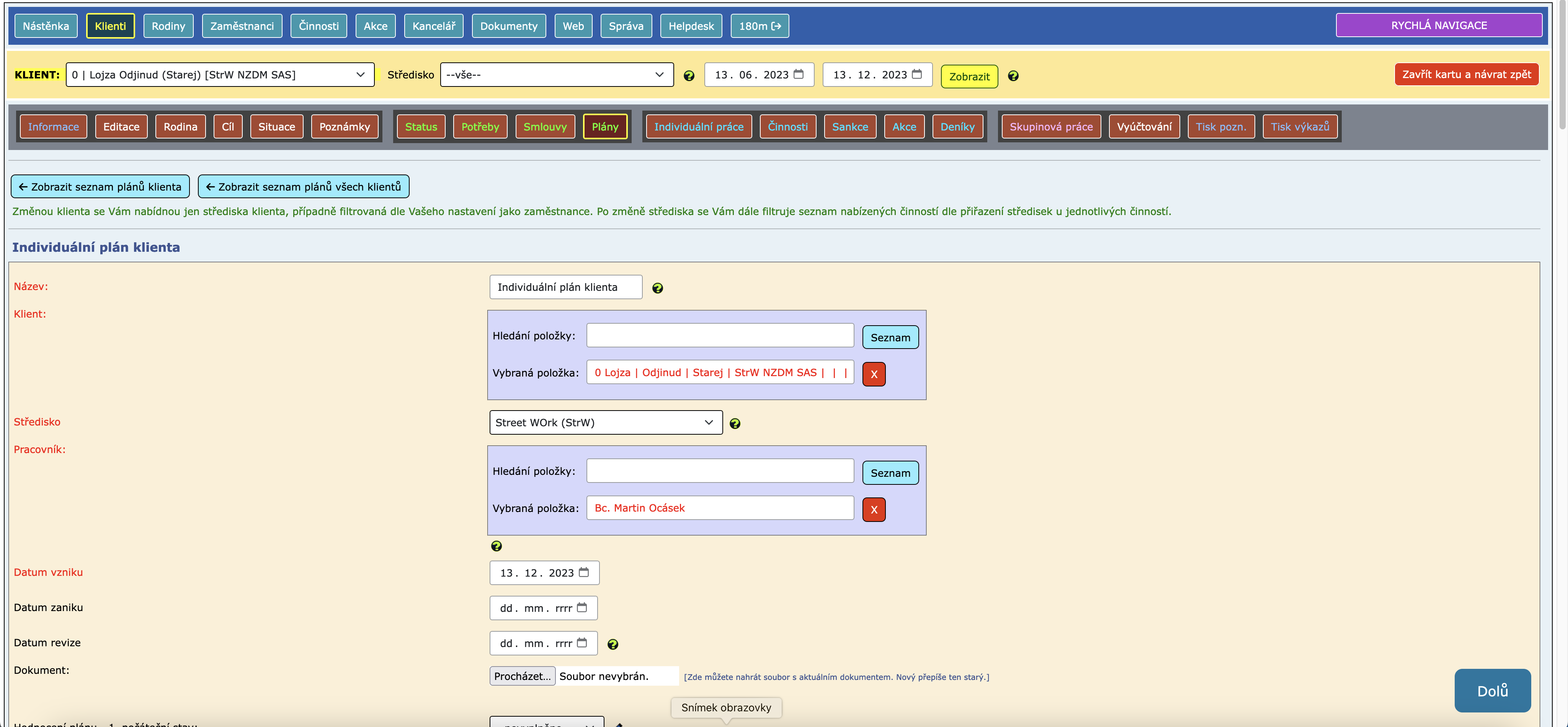The image size is (1568, 727).
Task: Click help icon below Pracovník panel
Action: (496, 546)
